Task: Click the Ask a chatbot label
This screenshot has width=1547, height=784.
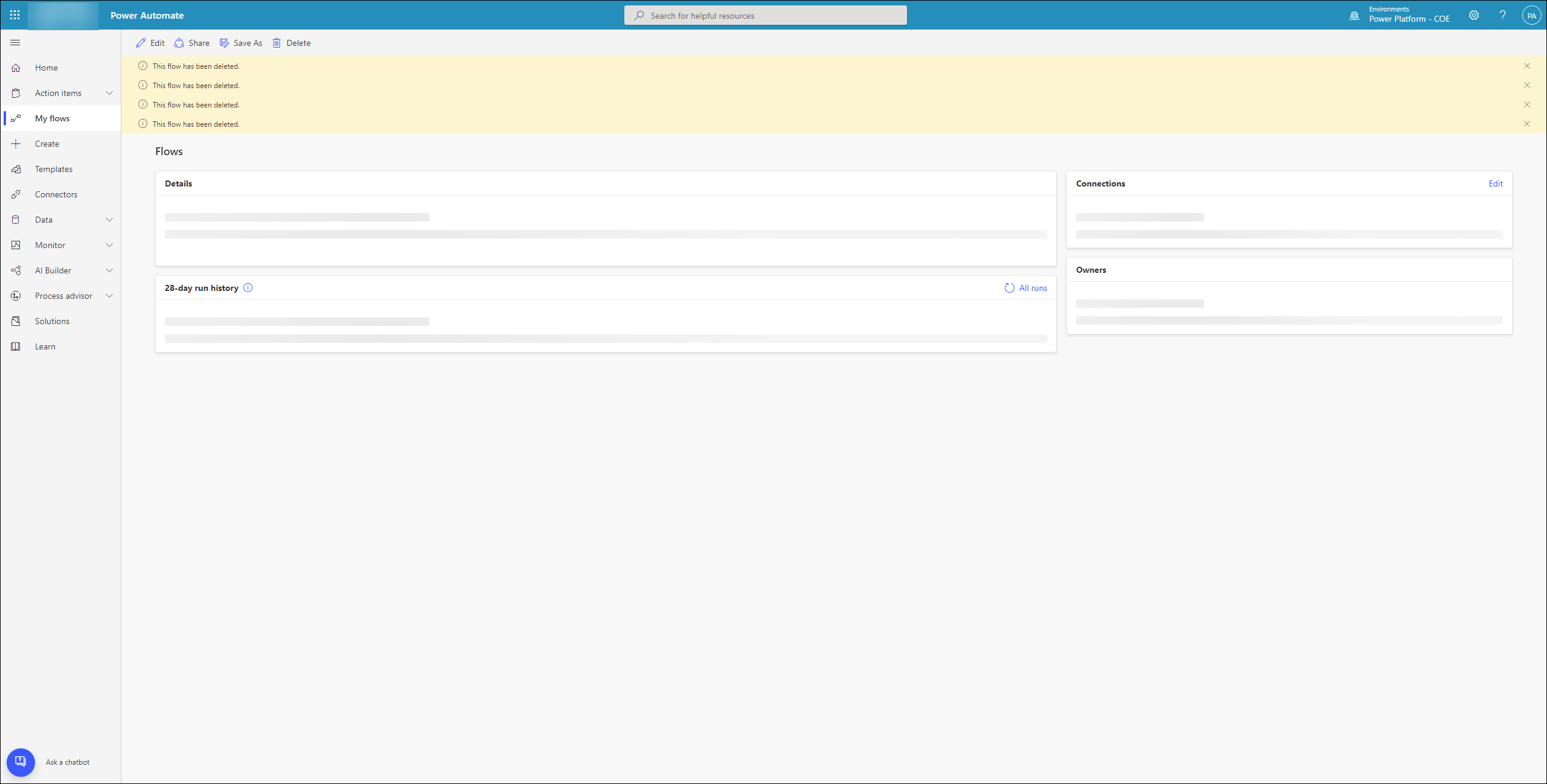Action: click(68, 762)
